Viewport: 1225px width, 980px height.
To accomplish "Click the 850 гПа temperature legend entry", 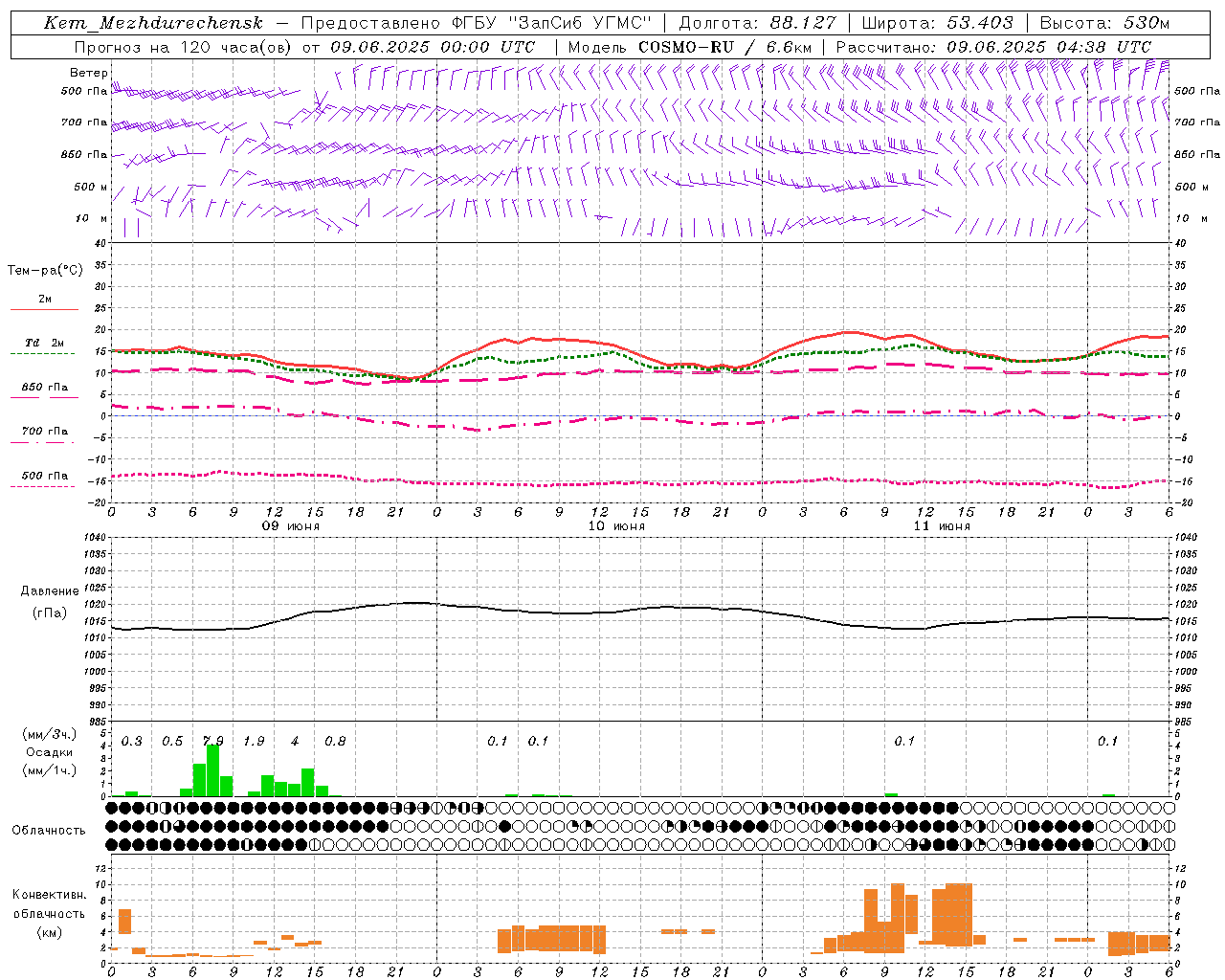I will pyautogui.click(x=45, y=388).
